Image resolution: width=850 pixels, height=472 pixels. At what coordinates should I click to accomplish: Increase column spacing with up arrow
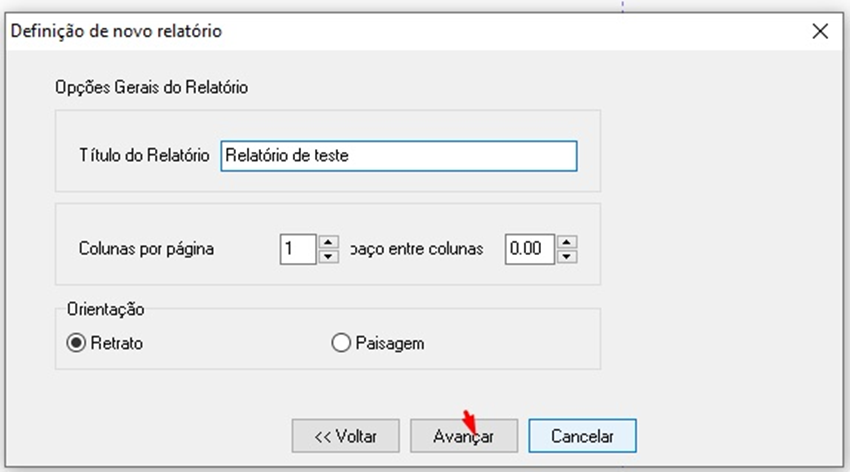[x=567, y=241]
